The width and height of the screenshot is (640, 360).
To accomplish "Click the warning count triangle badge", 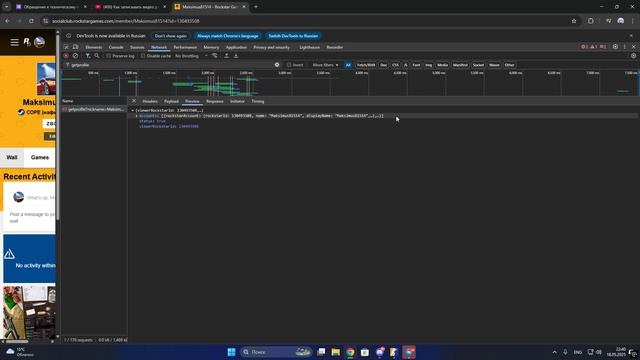I will pos(594,47).
